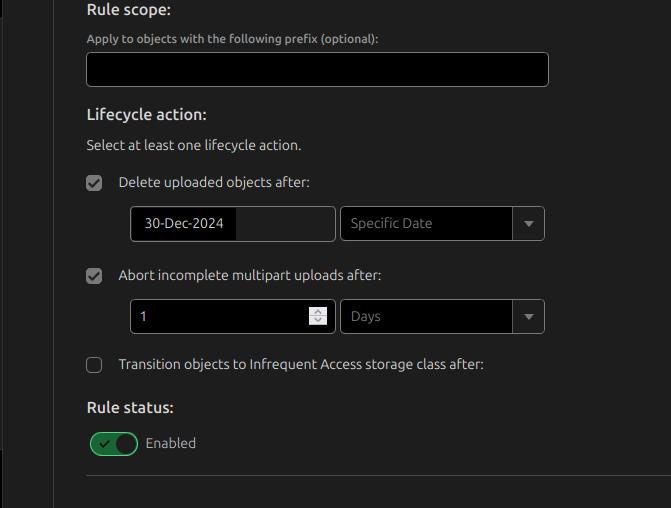Click the object prefix input field

[x=317, y=69]
